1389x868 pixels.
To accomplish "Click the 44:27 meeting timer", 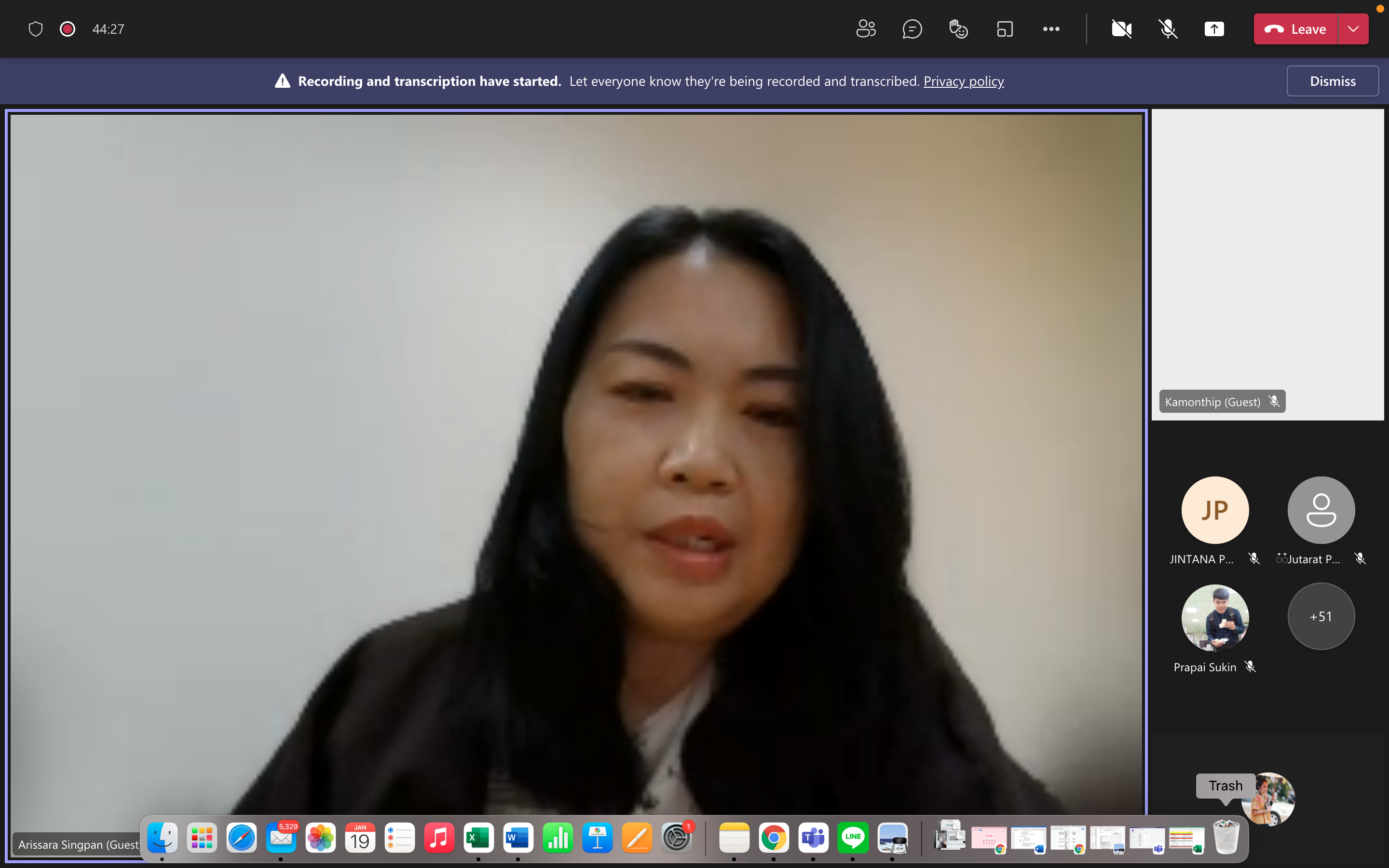I will (108, 29).
